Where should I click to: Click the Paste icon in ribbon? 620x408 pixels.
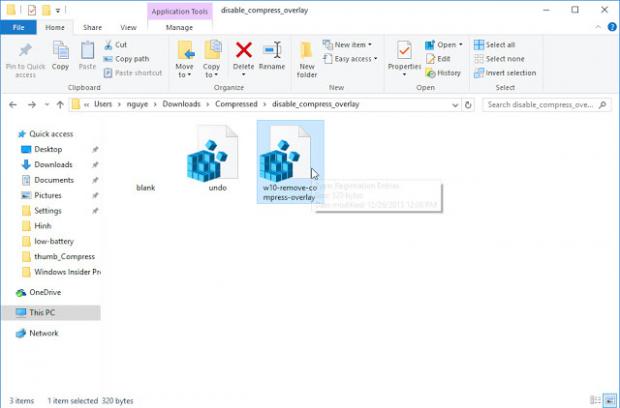[x=87, y=56]
